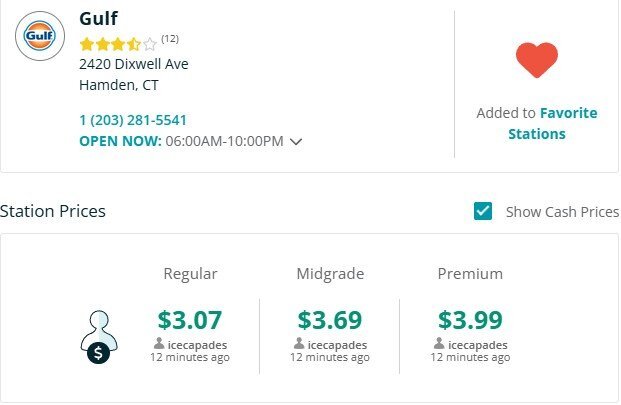The width and height of the screenshot is (621, 405).
Task: Click the star rating icons
Action: pos(118,44)
